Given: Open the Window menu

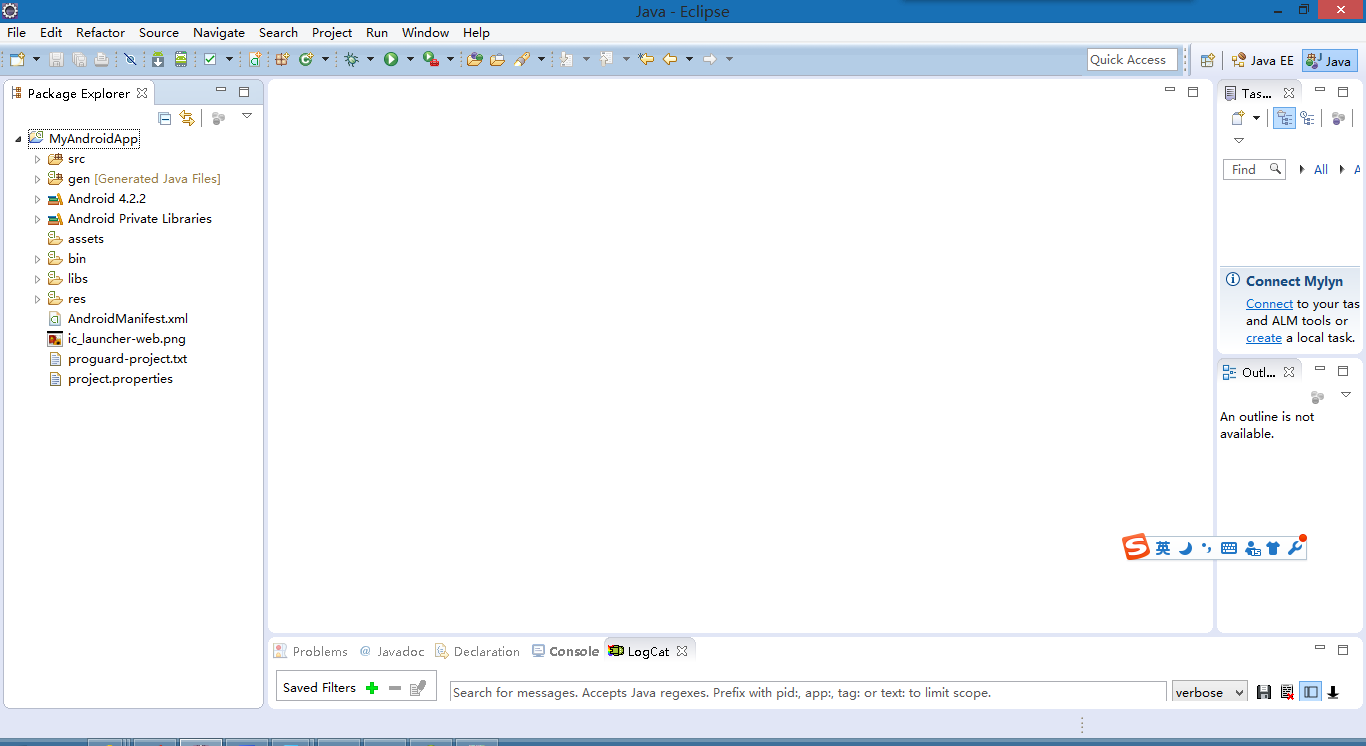Looking at the screenshot, I should point(426,32).
